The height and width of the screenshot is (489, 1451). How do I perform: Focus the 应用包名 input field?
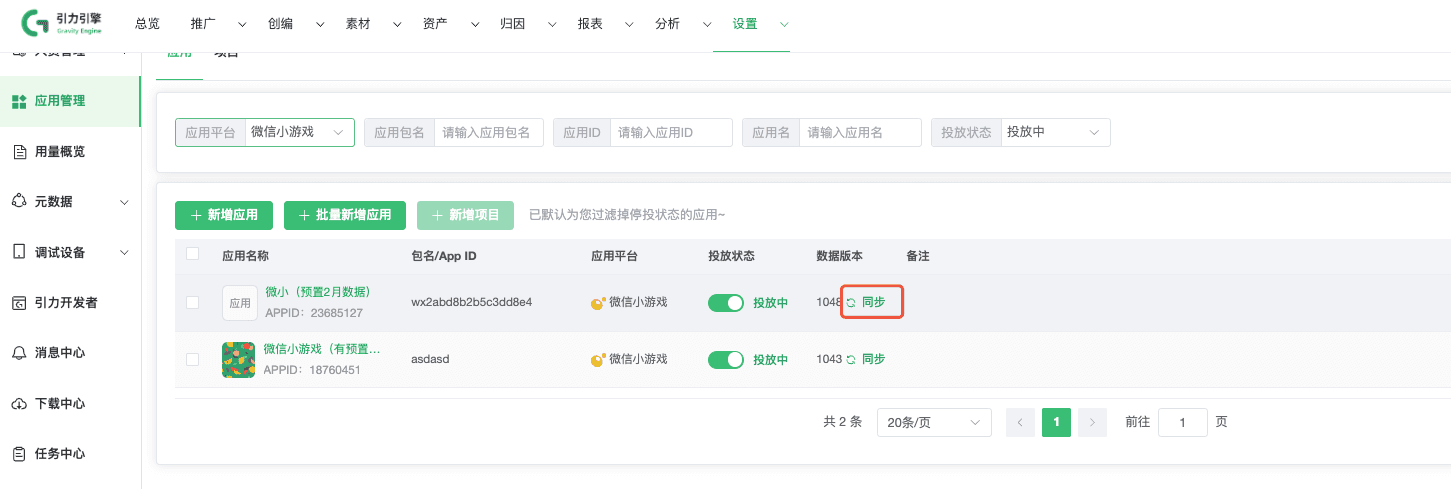pos(489,132)
